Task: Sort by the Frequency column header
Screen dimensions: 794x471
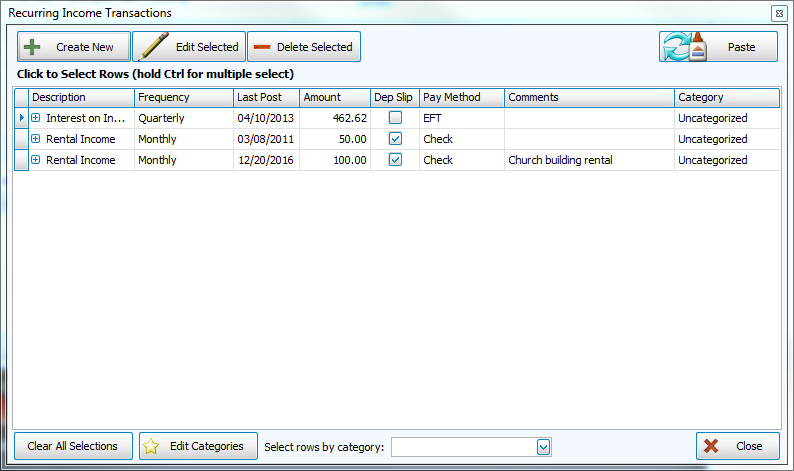Action: pos(183,97)
